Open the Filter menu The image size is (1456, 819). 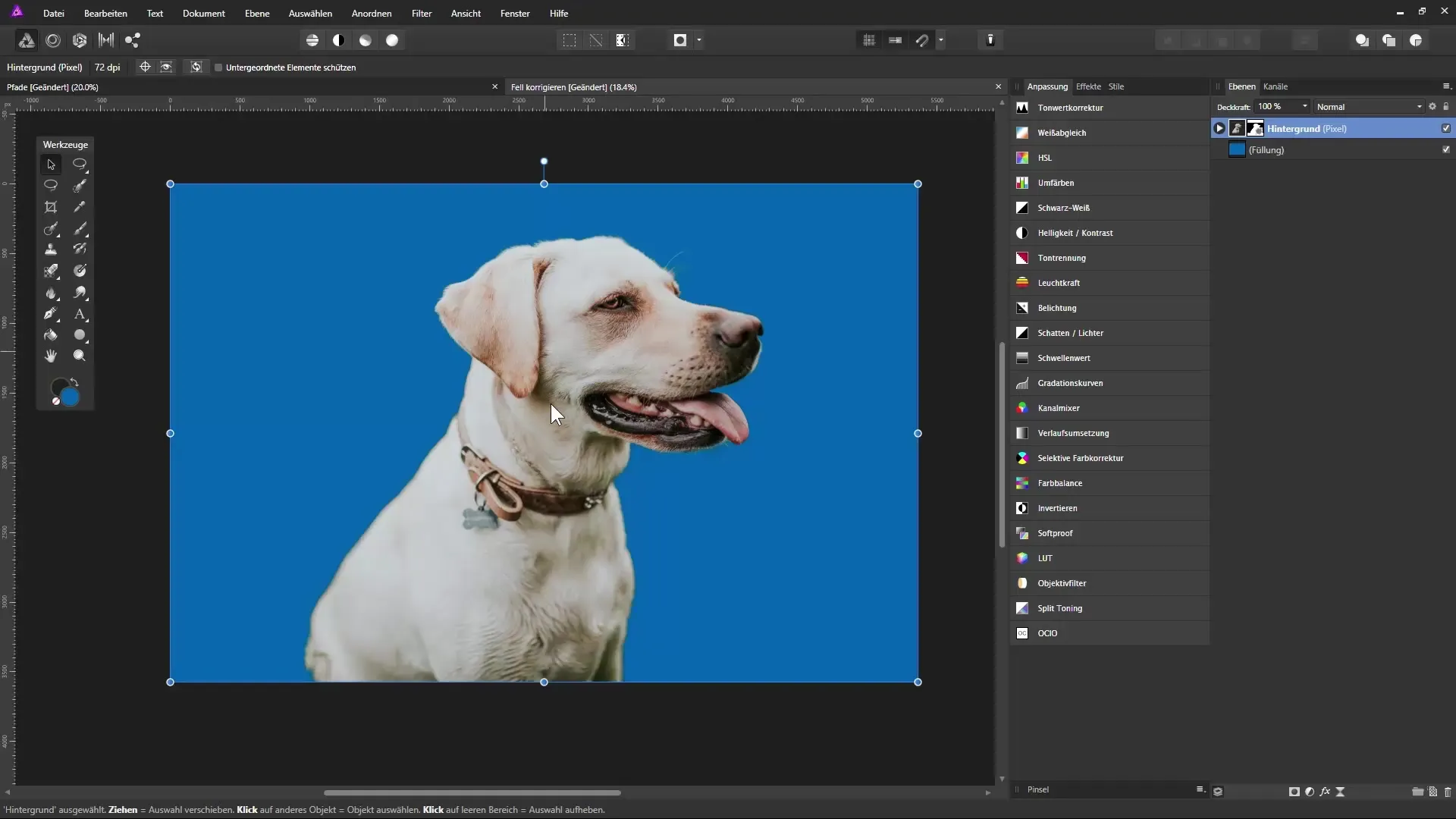click(x=422, y=14)
